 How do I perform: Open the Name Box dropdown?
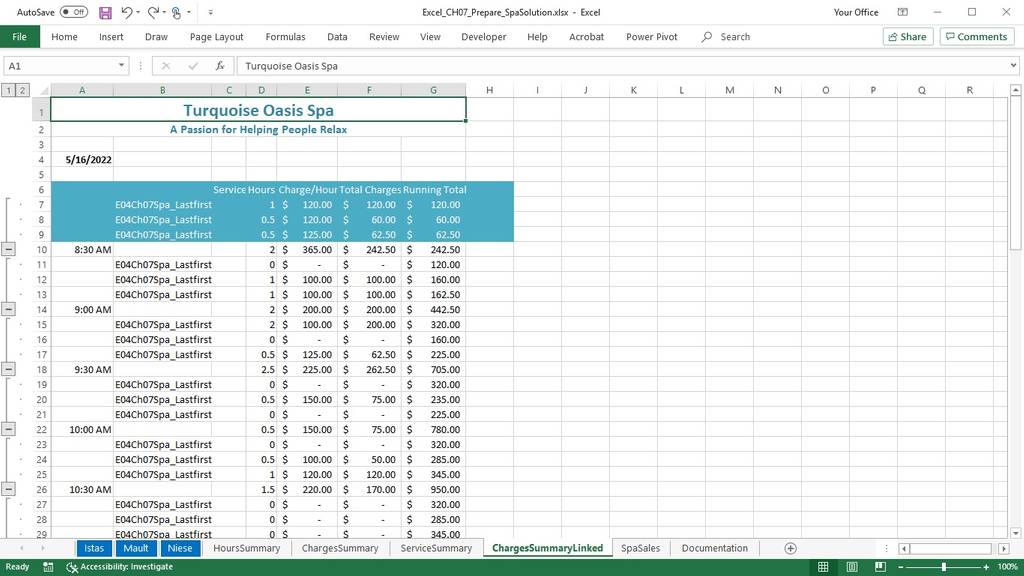(x=121, y=65)
